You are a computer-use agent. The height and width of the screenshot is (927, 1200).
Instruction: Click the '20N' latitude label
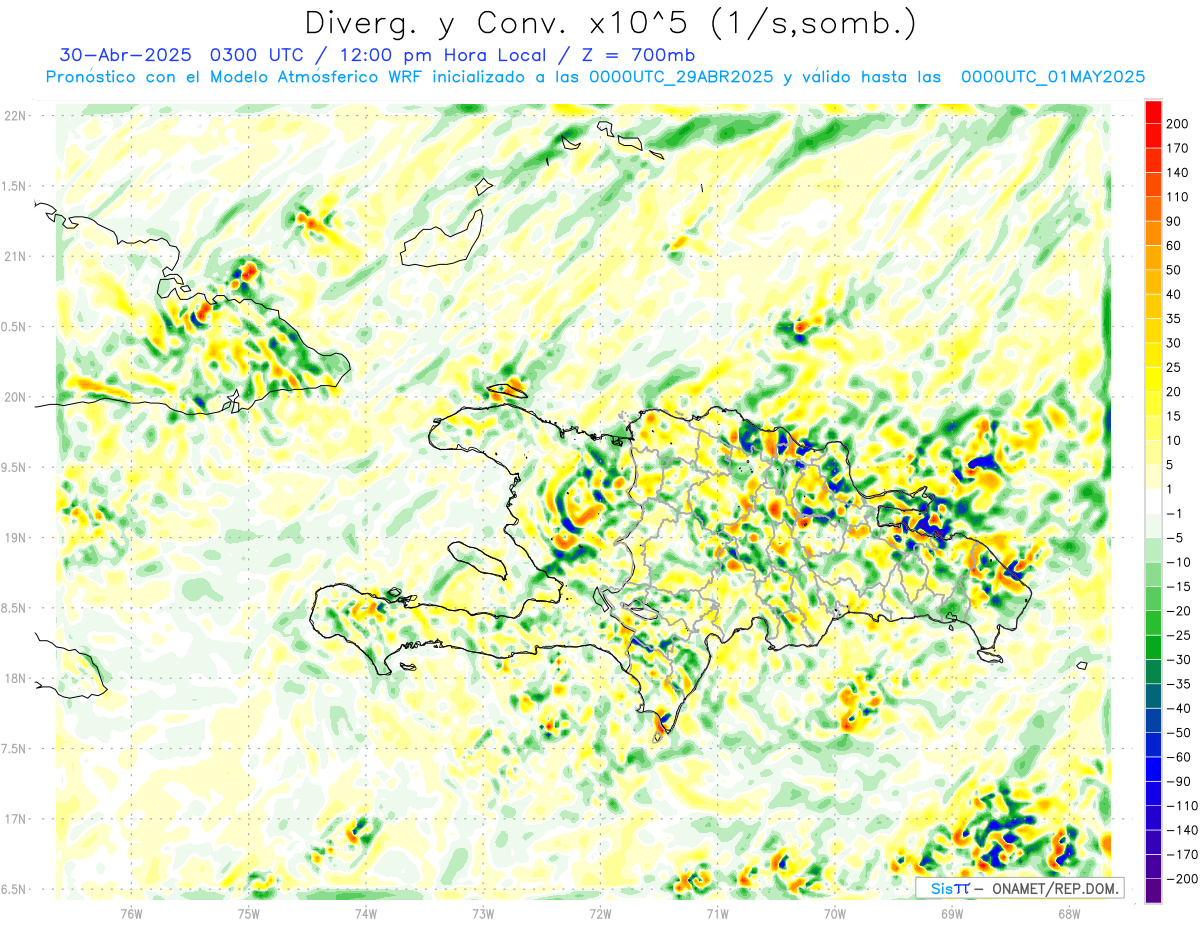coord(15,397)
